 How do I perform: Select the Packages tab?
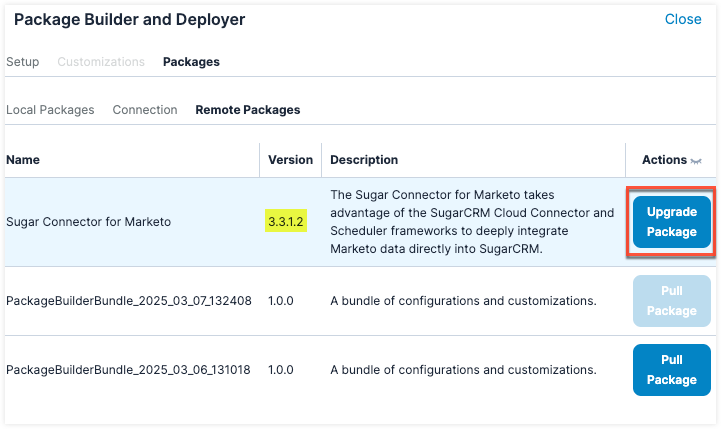191,62
